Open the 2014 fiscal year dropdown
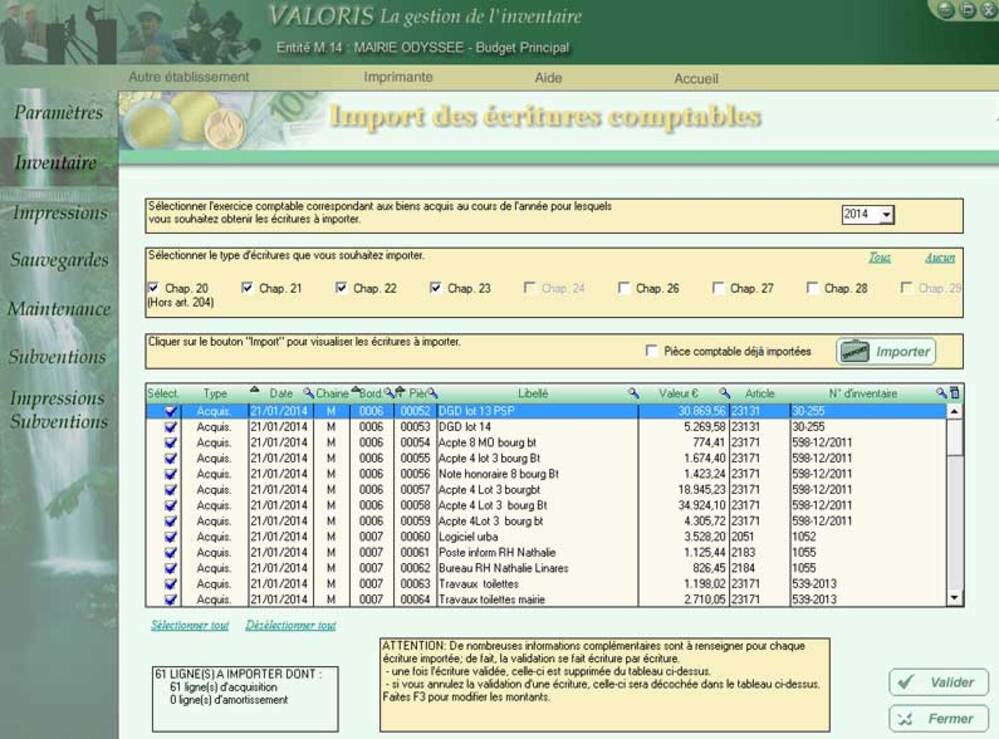 [x=886, y=215]
